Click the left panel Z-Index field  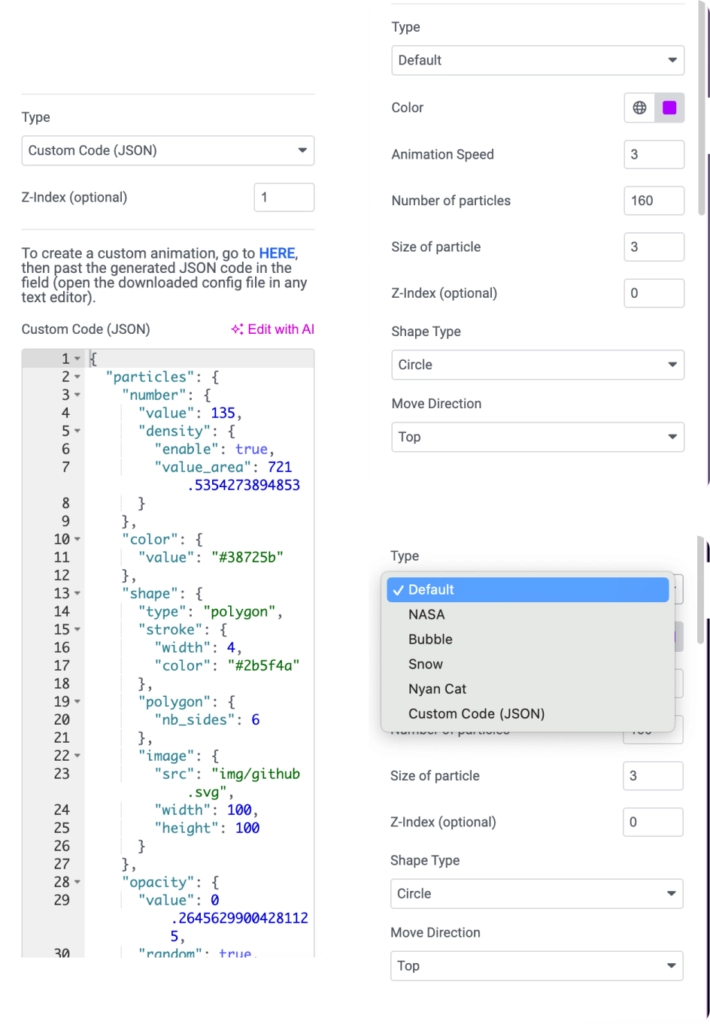[284, 197]
